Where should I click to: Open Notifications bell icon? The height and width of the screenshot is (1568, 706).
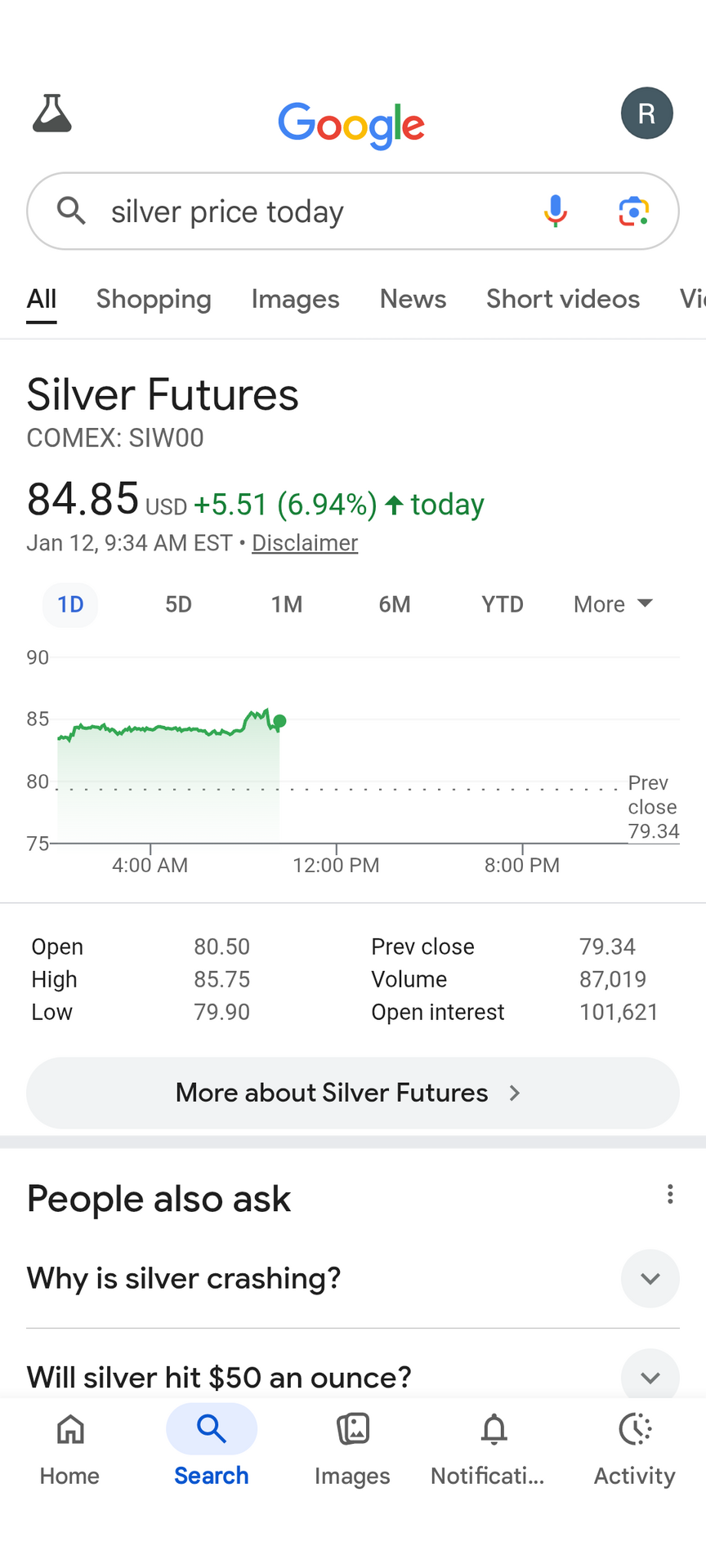pyautogui.click(x=494, y=1430)
